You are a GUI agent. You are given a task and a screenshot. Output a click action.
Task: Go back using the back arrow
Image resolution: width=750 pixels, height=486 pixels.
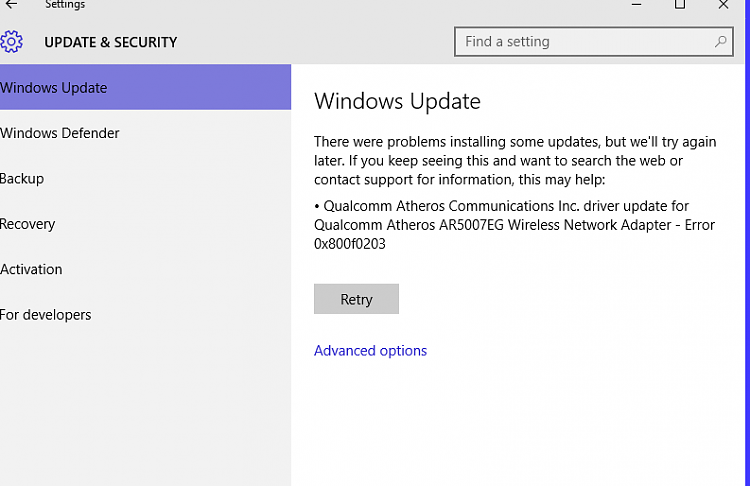pyautogui.click(x=11, y=4)
